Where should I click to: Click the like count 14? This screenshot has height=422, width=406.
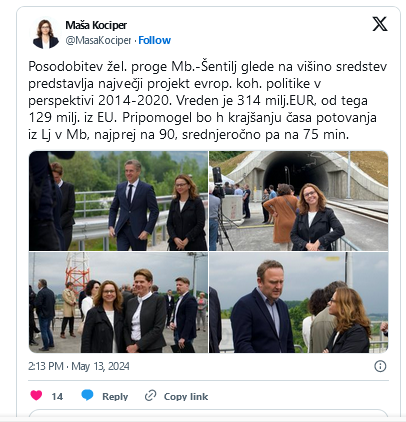tap(57, 396)
